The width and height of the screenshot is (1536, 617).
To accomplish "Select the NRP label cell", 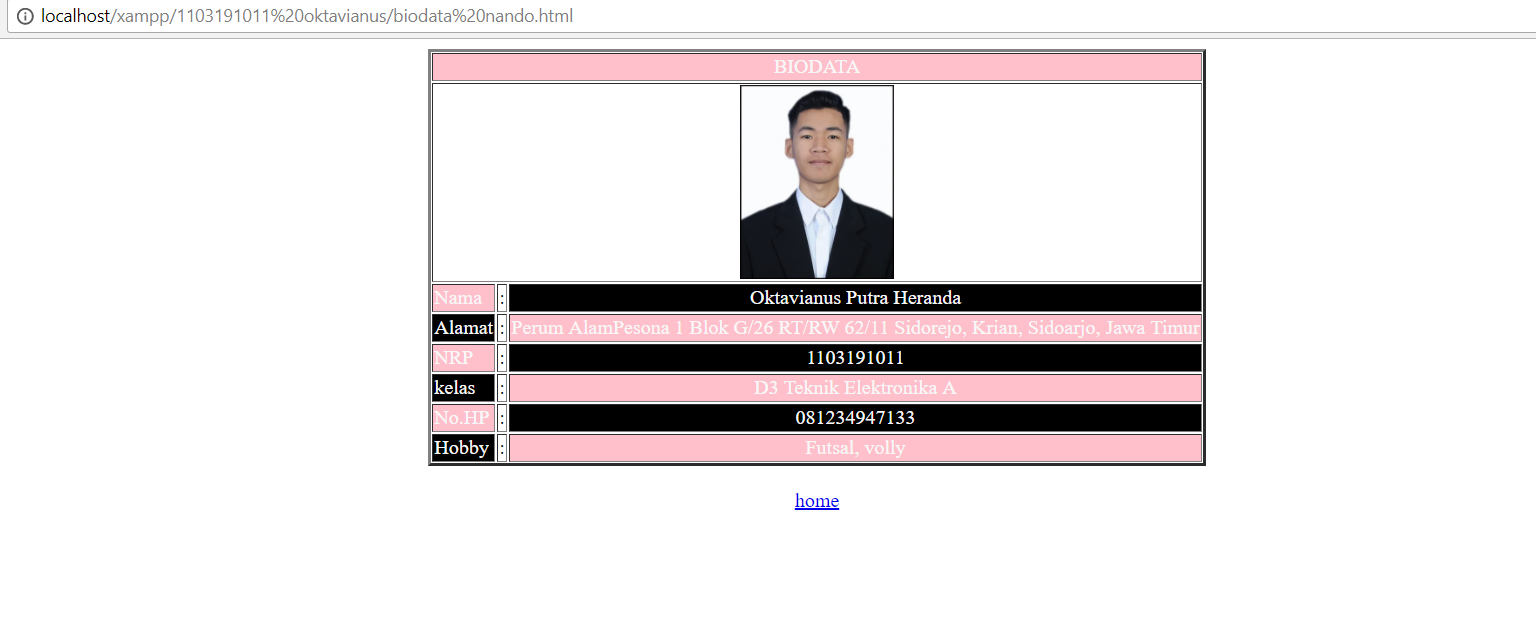I will click(x=463, y=358).
